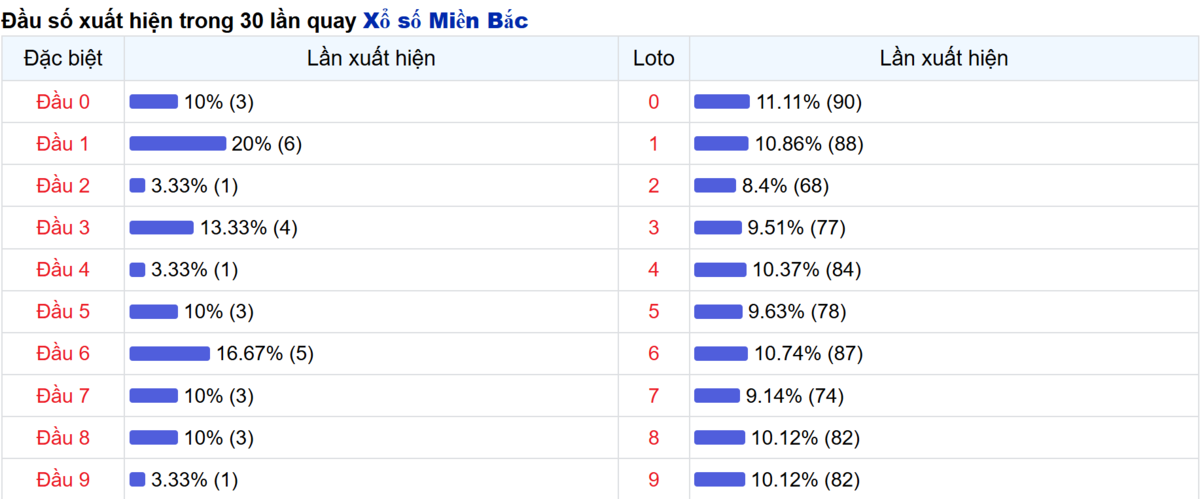Click the Loto 2 bar showing 8.4%

(x=715, y=186)
